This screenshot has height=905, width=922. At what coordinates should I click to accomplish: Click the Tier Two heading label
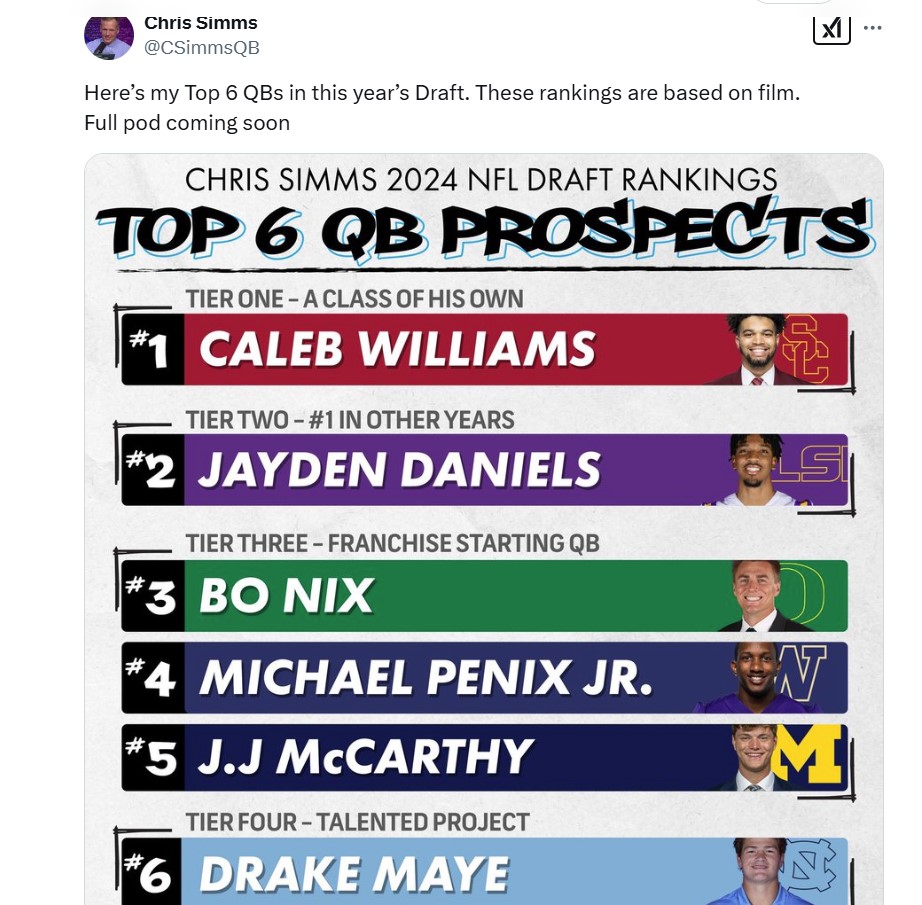(349, 420)
